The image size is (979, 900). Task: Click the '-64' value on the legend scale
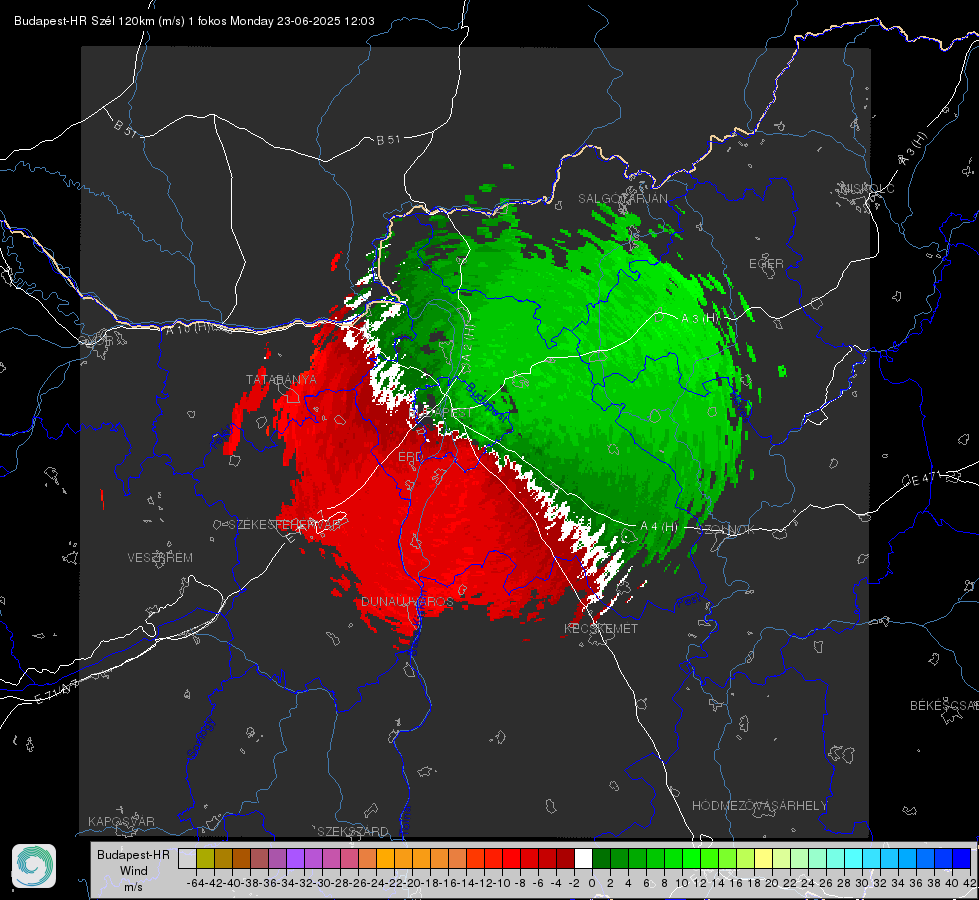(x=195, y=883)
